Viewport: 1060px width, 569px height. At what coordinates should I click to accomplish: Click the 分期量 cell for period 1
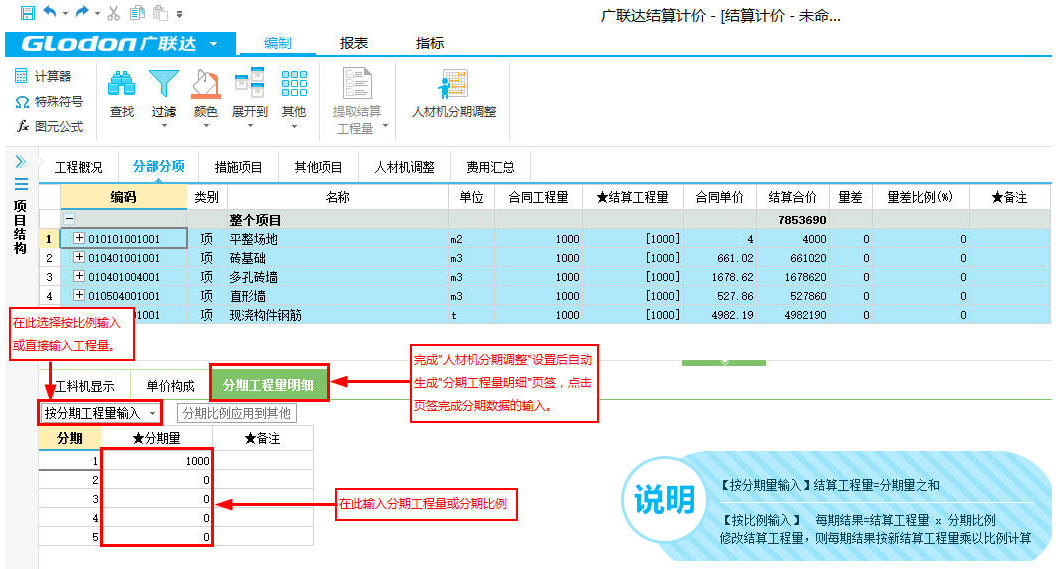point(157,461)
